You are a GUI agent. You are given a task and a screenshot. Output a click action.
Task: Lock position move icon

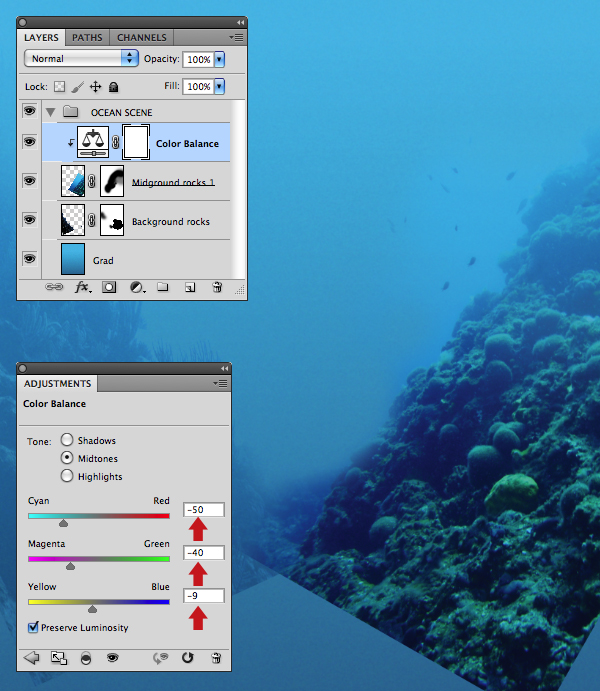pyautogui.click(x=96, y=87)
